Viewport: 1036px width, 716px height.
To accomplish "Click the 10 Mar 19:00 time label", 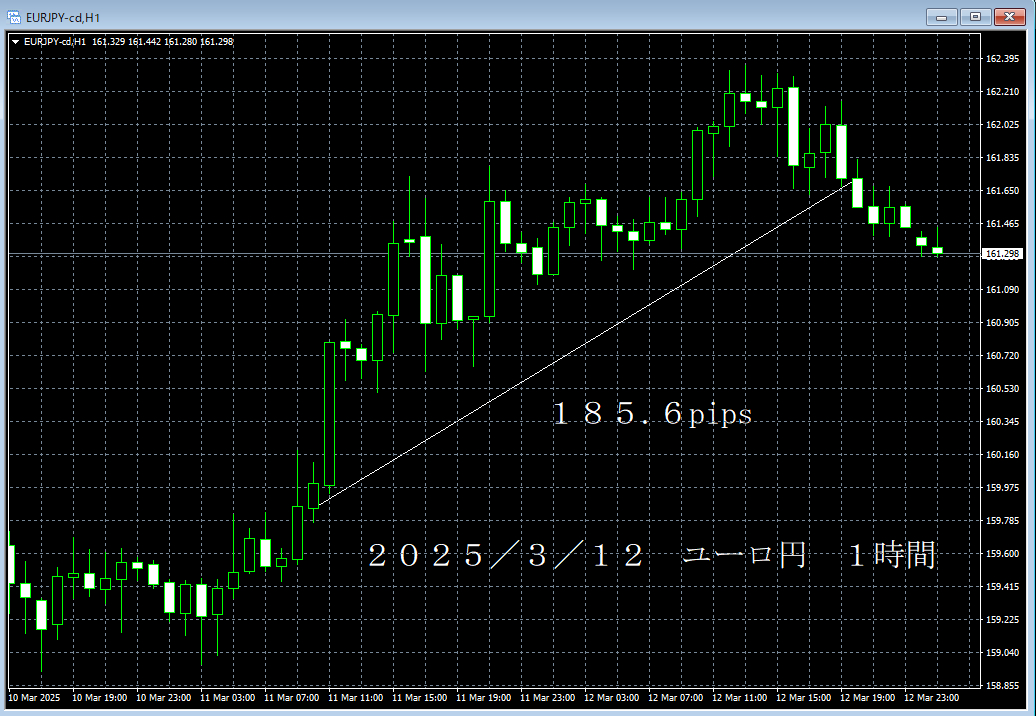I will [100, 698].
